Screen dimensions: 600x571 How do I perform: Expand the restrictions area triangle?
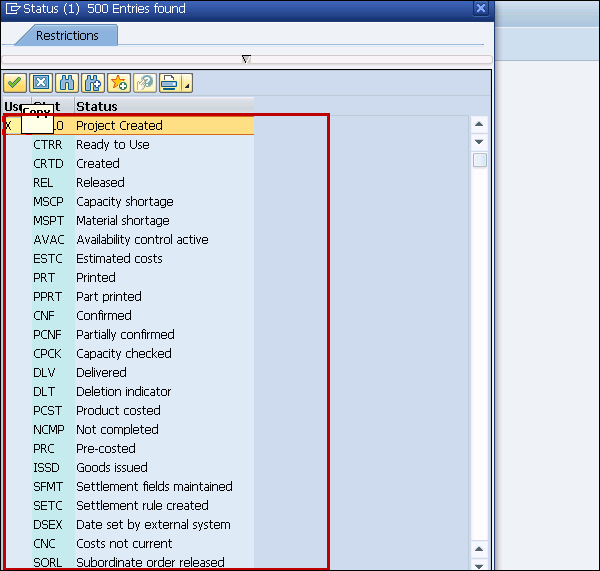246,59
